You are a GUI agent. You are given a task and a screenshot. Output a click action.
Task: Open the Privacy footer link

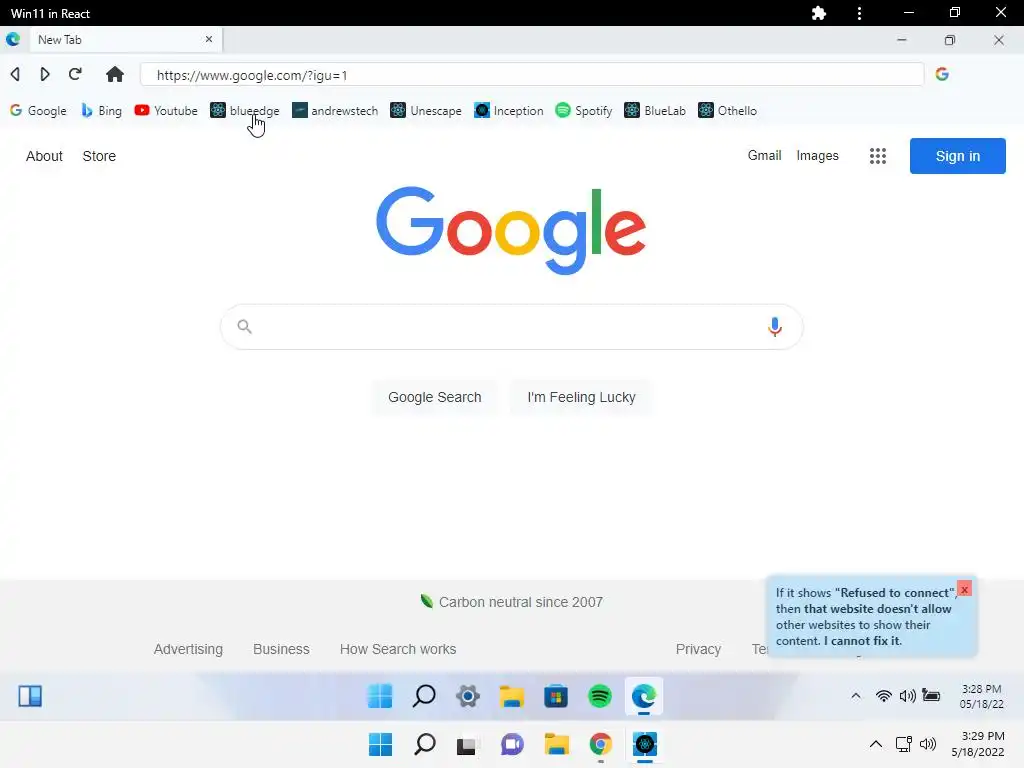point(698,649)
